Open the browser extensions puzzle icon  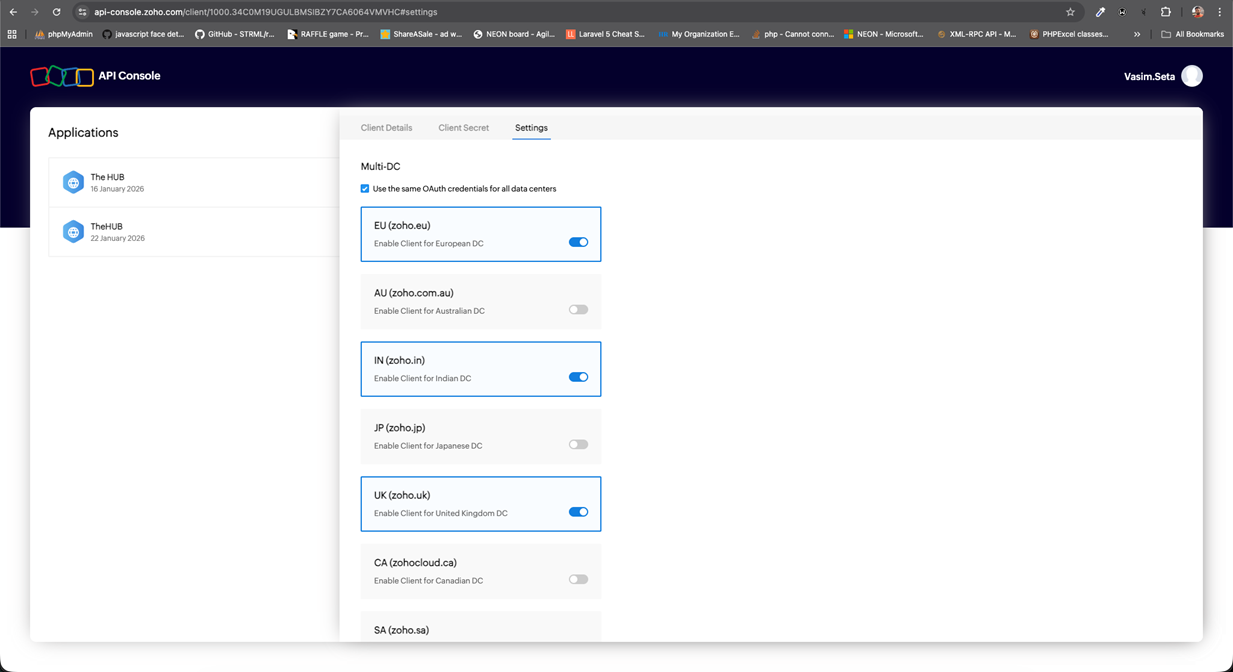(x=1165, y=12)
